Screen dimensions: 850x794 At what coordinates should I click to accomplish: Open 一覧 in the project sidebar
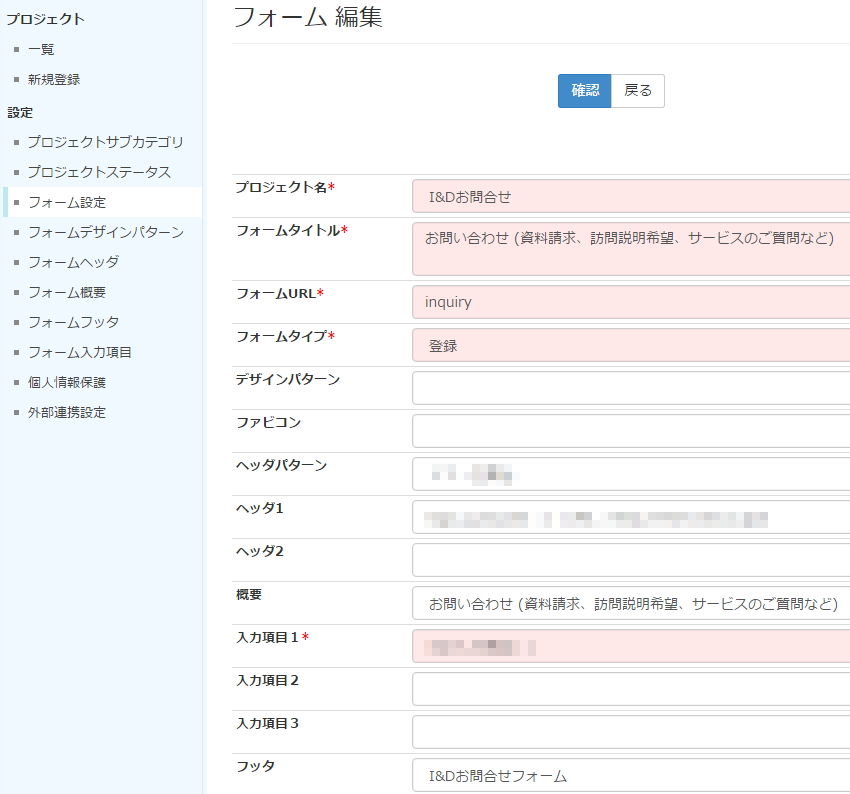point(41,49)
